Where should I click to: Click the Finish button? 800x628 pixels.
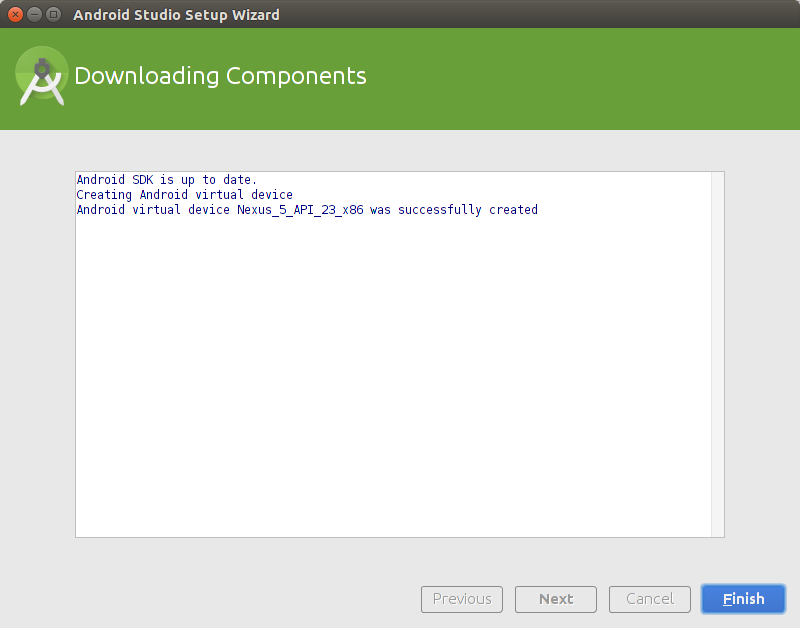(x=743, y=599)
